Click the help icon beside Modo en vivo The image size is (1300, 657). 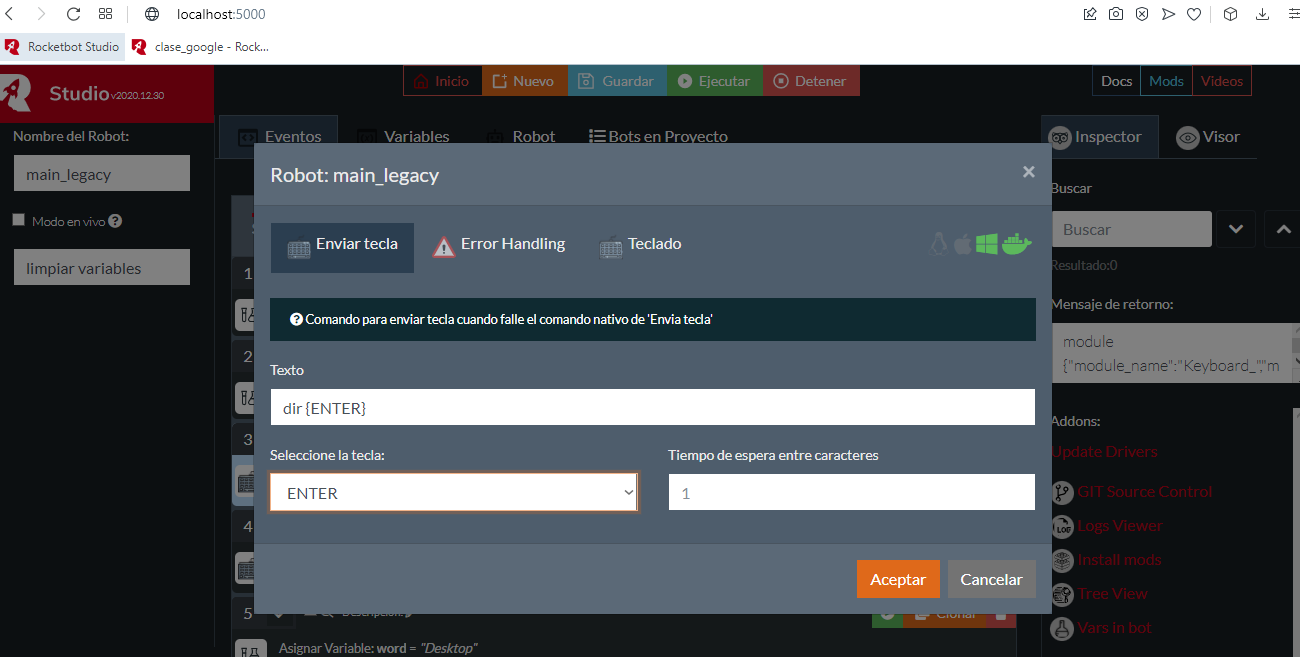pyautogui.click(x=115, y=221)
